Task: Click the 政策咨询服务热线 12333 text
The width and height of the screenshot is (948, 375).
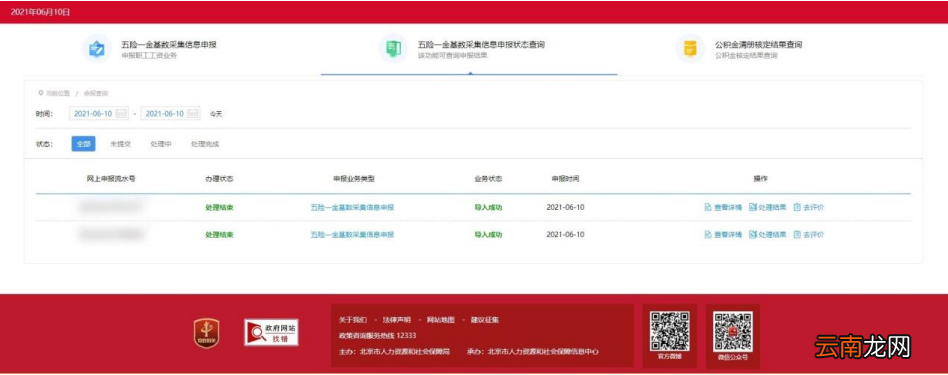Action: 377,335
